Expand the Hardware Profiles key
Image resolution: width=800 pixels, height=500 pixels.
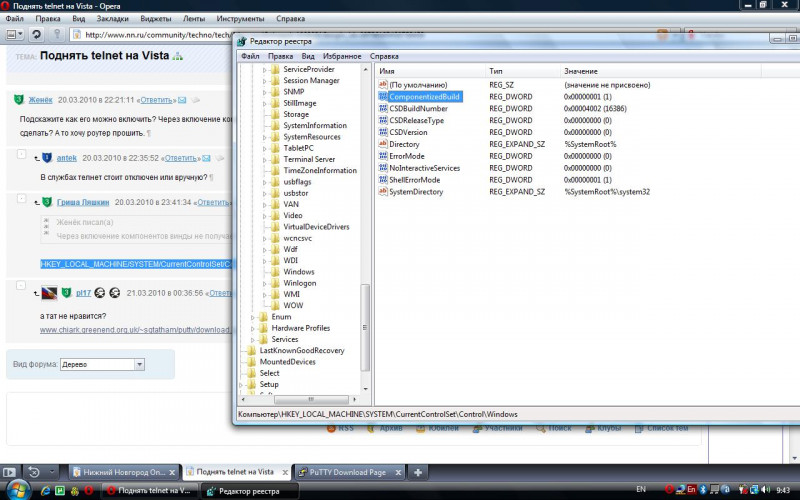(x=253, y=328)
